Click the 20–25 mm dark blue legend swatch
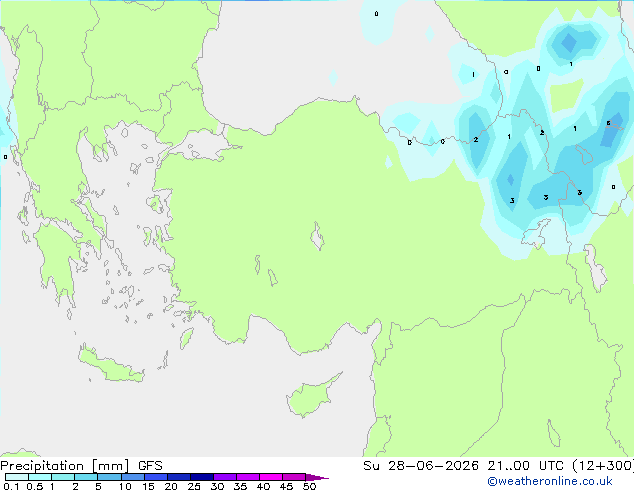 (179, 477)
